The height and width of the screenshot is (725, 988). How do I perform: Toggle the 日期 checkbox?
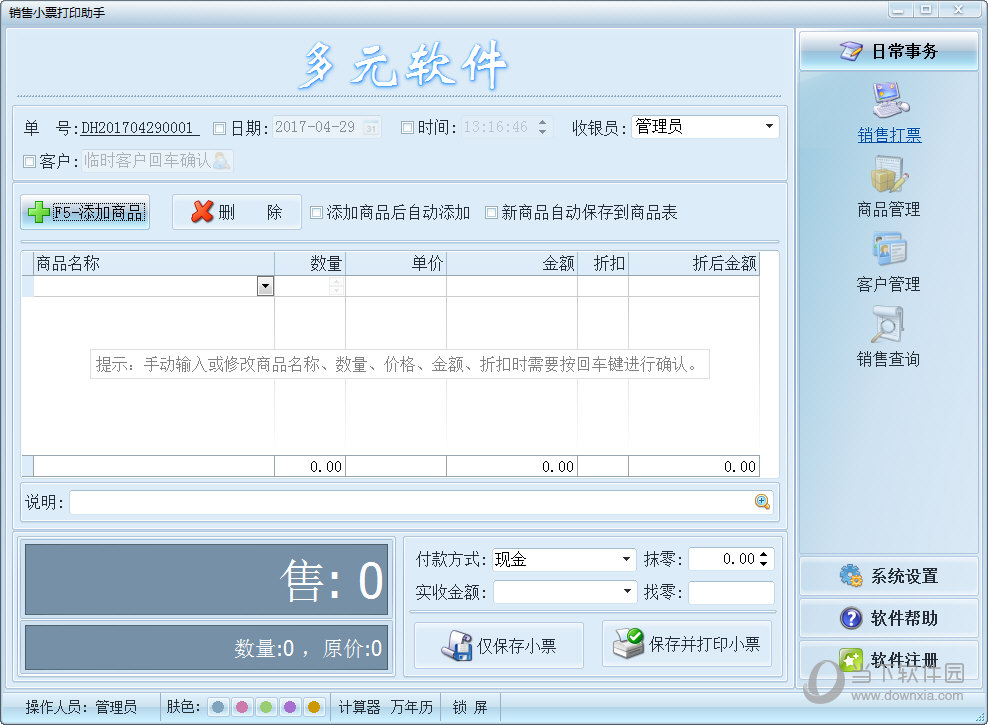pyautogui.click(x=219, y=128)
